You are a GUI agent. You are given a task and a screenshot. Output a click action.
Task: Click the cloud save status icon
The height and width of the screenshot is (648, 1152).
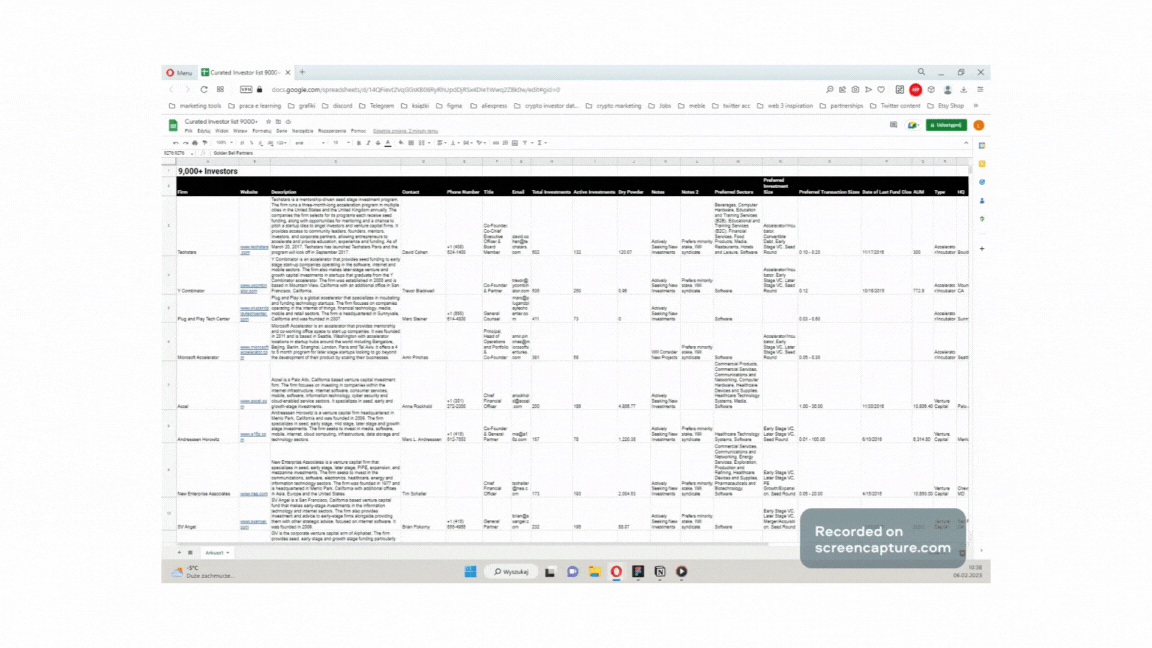click(x=288, y=121)
